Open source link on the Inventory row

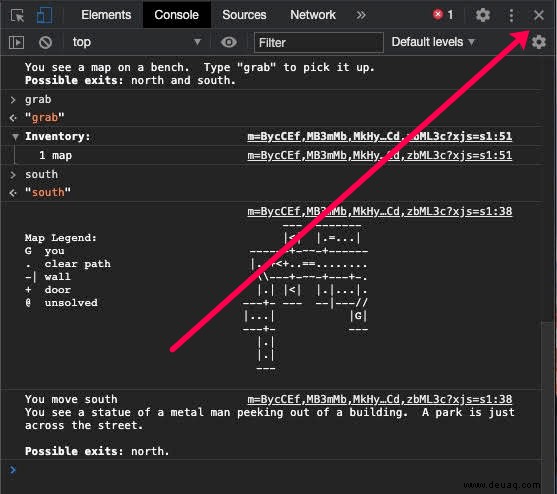click(x=379, y=136)
